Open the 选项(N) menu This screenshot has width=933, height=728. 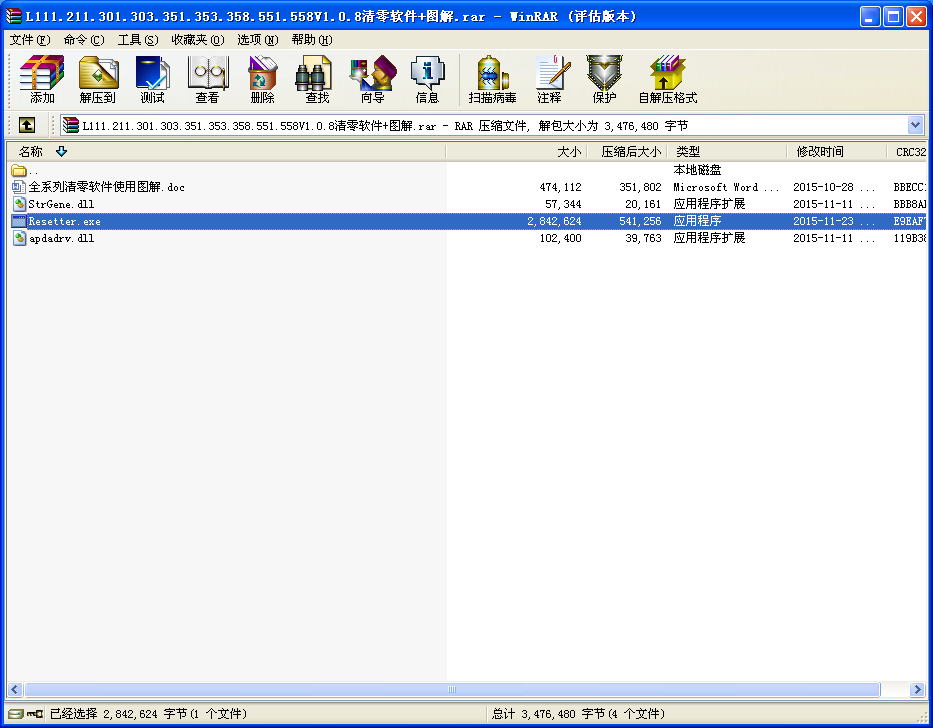coord(258,40)
